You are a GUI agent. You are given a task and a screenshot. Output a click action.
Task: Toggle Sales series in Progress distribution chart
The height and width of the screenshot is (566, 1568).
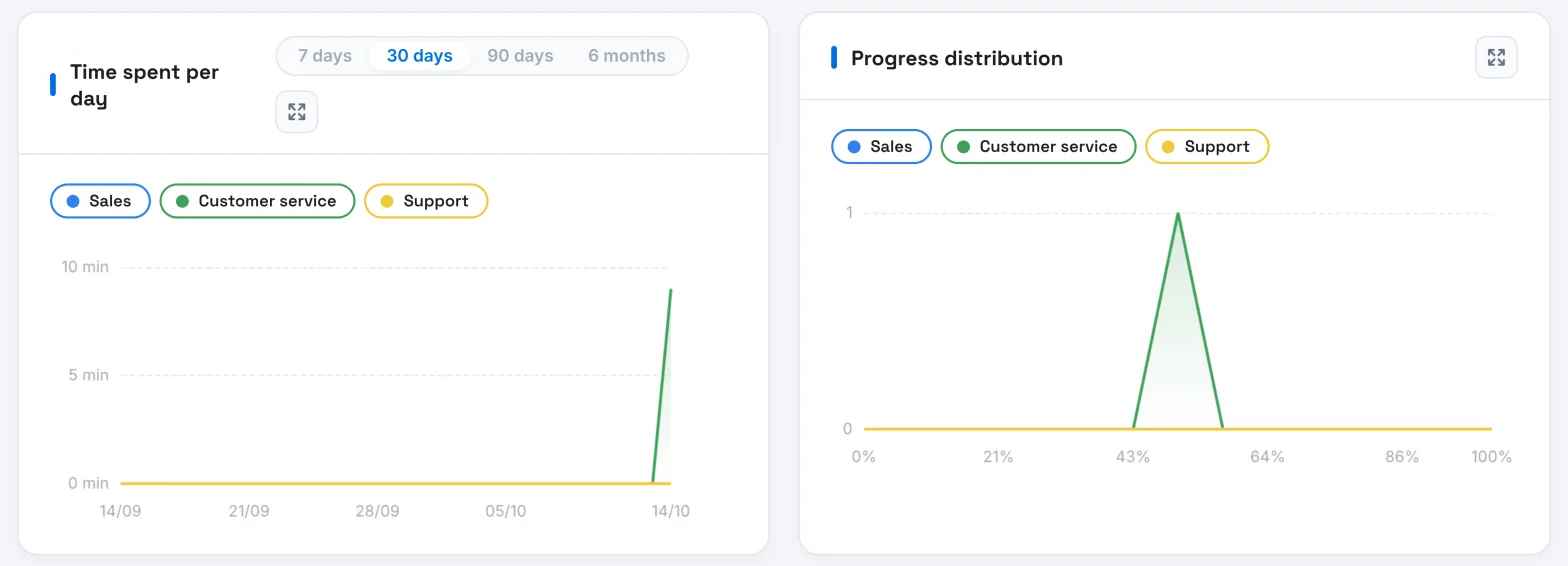881,146
